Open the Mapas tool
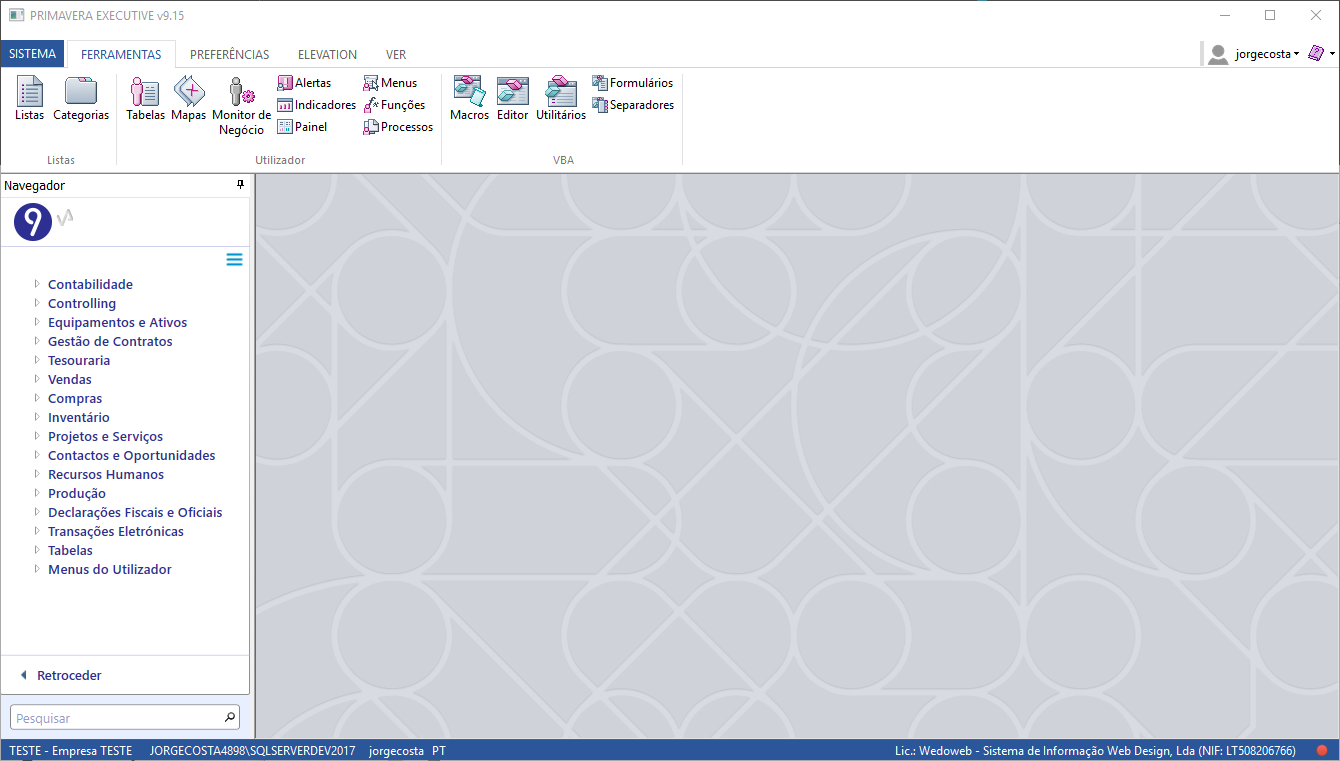Image resolution: width=1340 pixels, height=761 pixels. 188,99
